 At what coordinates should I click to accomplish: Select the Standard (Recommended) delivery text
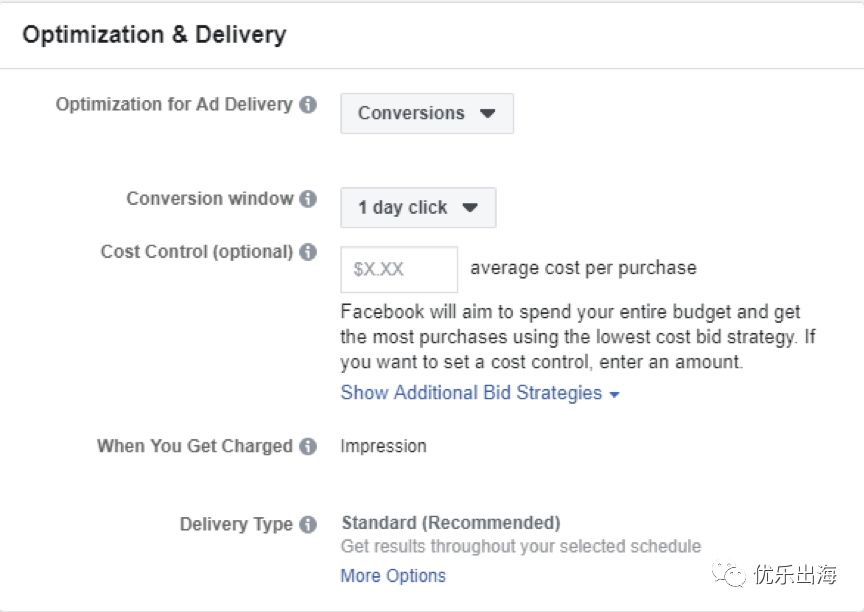[x=451, y=523]
